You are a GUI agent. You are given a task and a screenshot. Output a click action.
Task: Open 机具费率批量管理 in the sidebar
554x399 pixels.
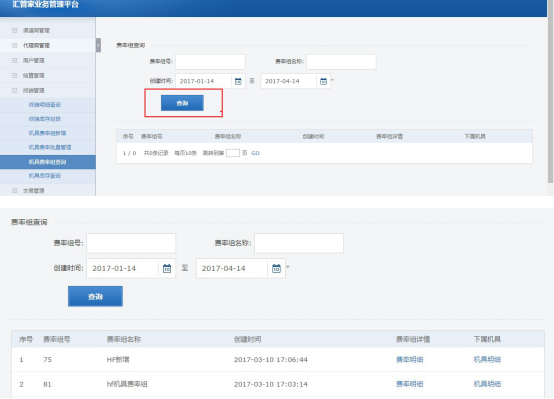click(x=50, y=147)
